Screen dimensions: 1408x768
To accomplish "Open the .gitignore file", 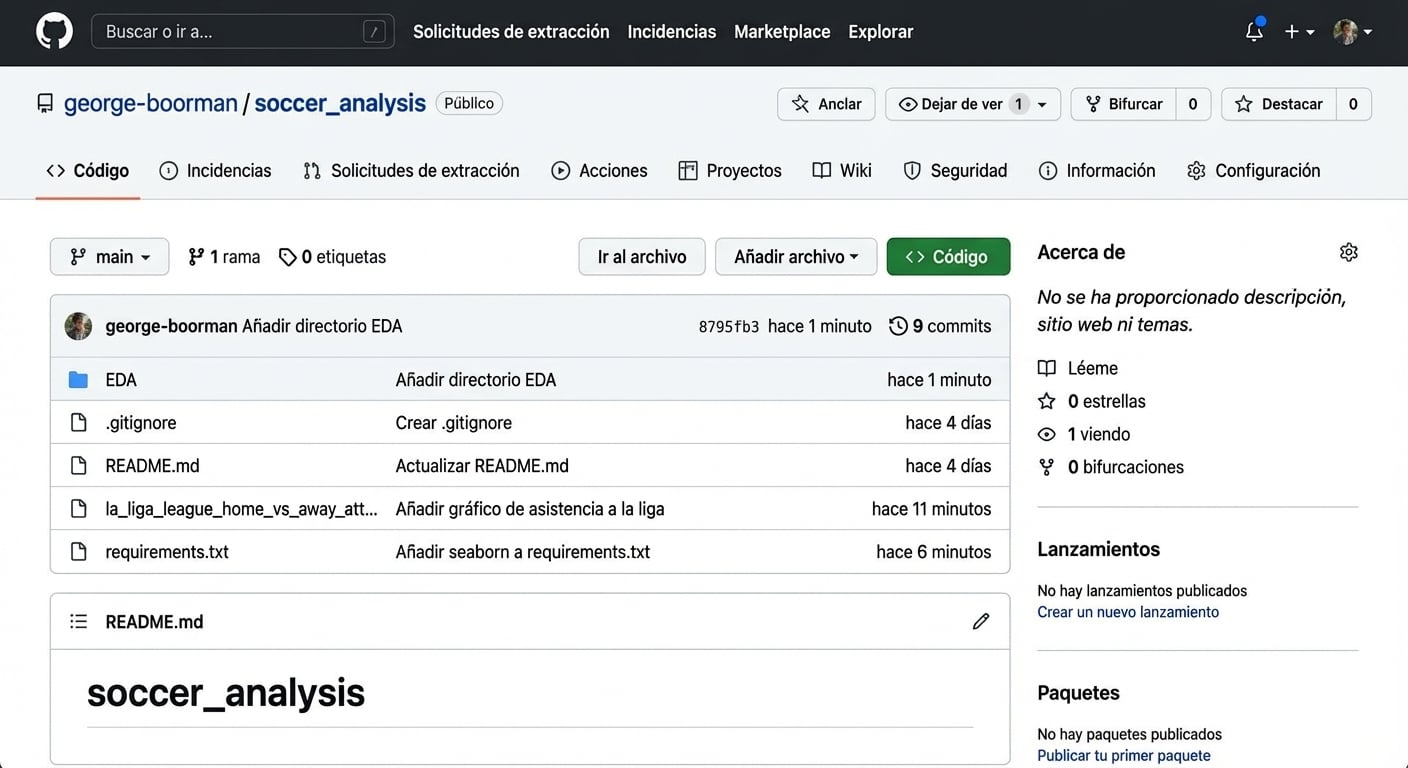I will coord(141,423).
